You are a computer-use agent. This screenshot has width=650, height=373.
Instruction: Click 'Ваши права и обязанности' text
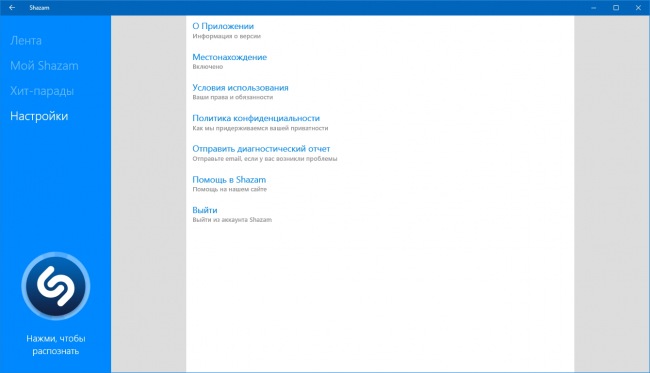coord(233,97)
